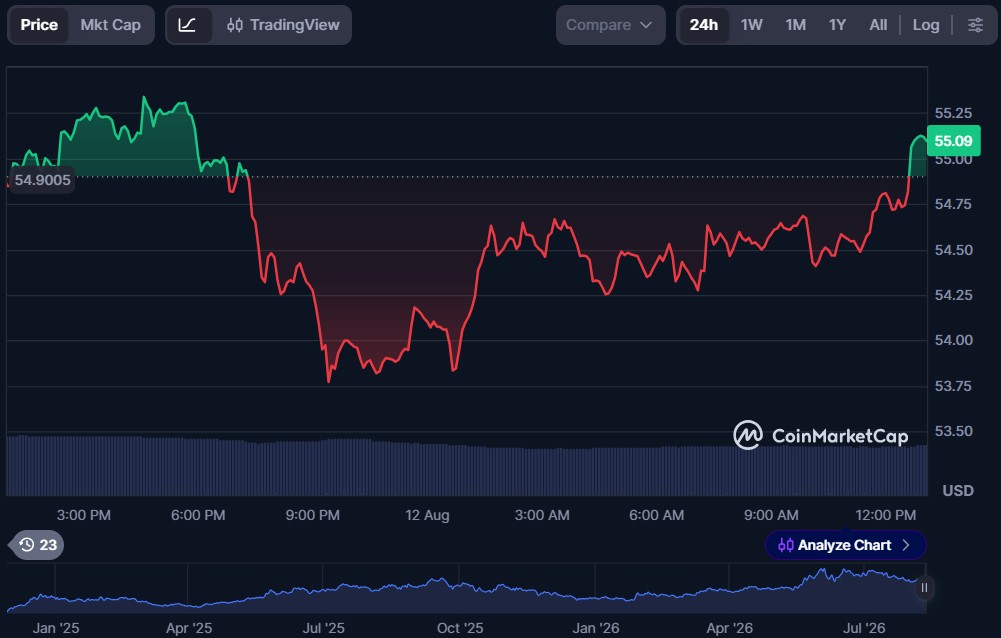
Task: Select the Price tab
Action: (x=39, y=25)
